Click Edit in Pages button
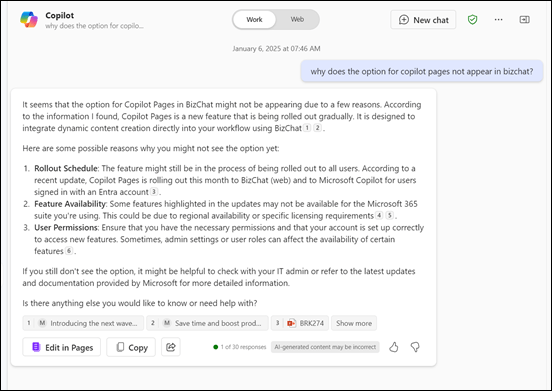The image size is (552, 391). (x=62, y=347)
